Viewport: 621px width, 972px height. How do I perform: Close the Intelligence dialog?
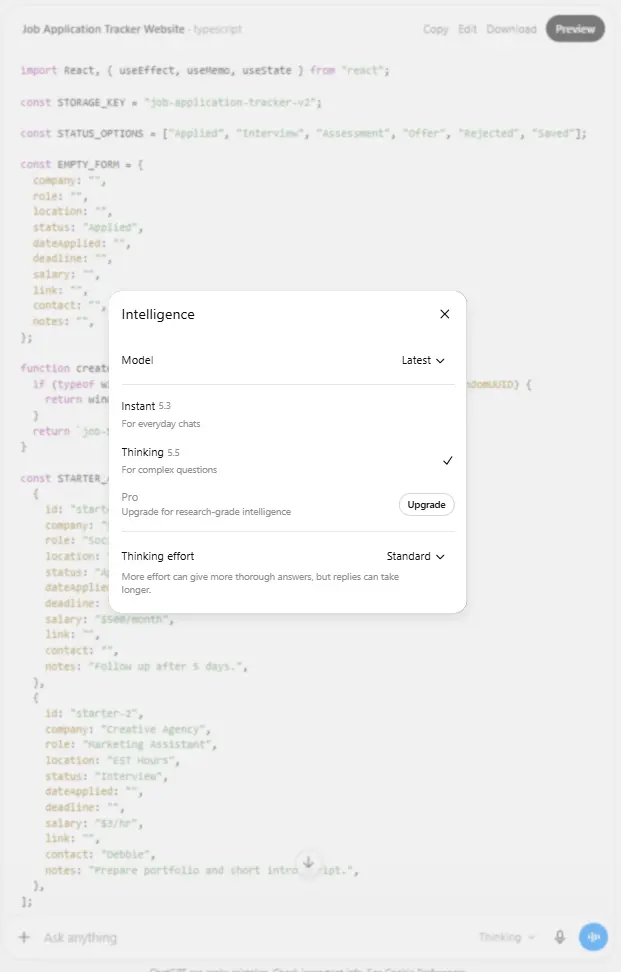point(444,314)
